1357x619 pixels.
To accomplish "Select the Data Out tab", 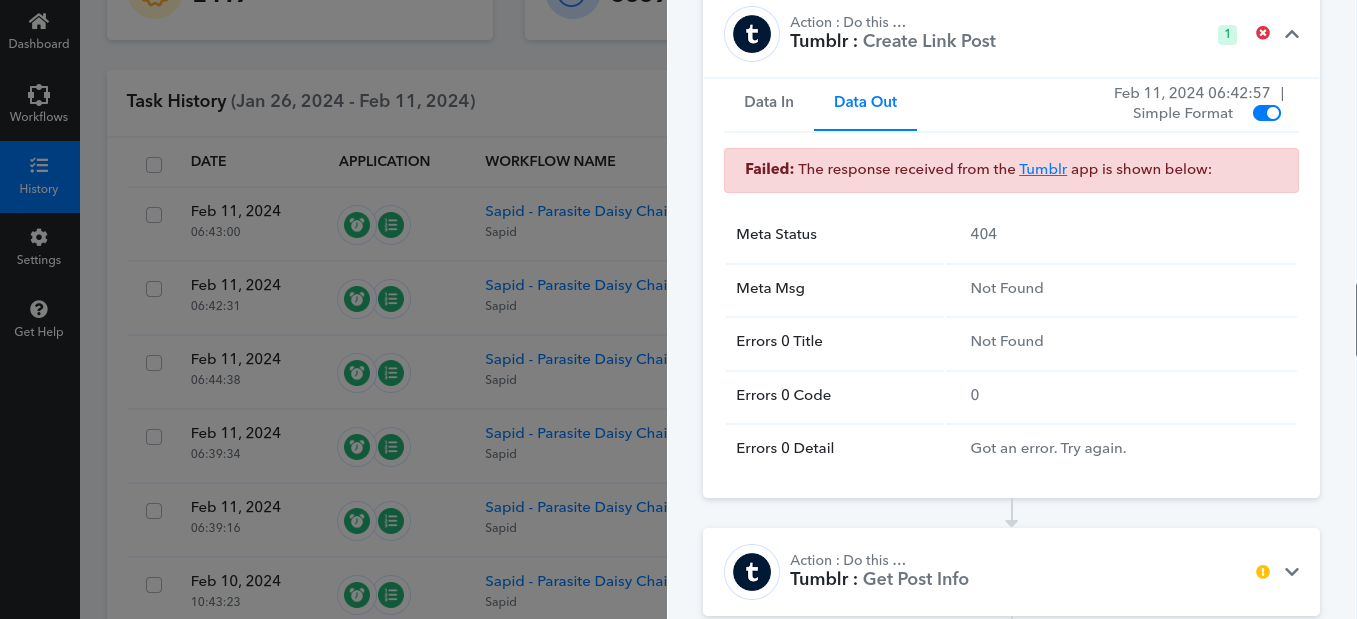I will (x=865, y=102).
